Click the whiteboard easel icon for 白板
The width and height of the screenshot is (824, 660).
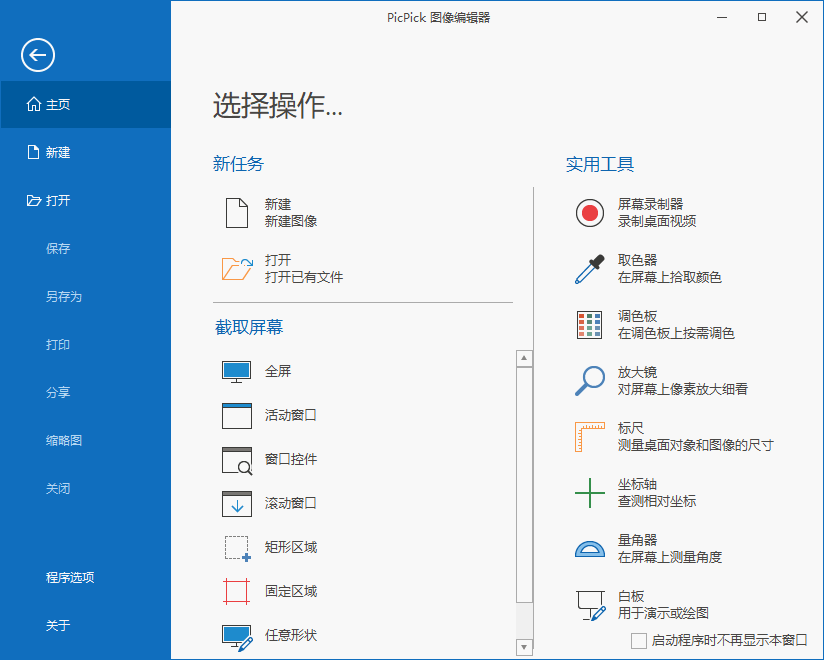[591, 605]
